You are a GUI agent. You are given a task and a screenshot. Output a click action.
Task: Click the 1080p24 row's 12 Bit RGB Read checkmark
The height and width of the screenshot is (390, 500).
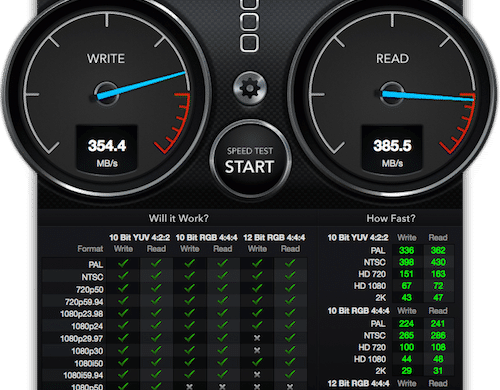(290, 325)
